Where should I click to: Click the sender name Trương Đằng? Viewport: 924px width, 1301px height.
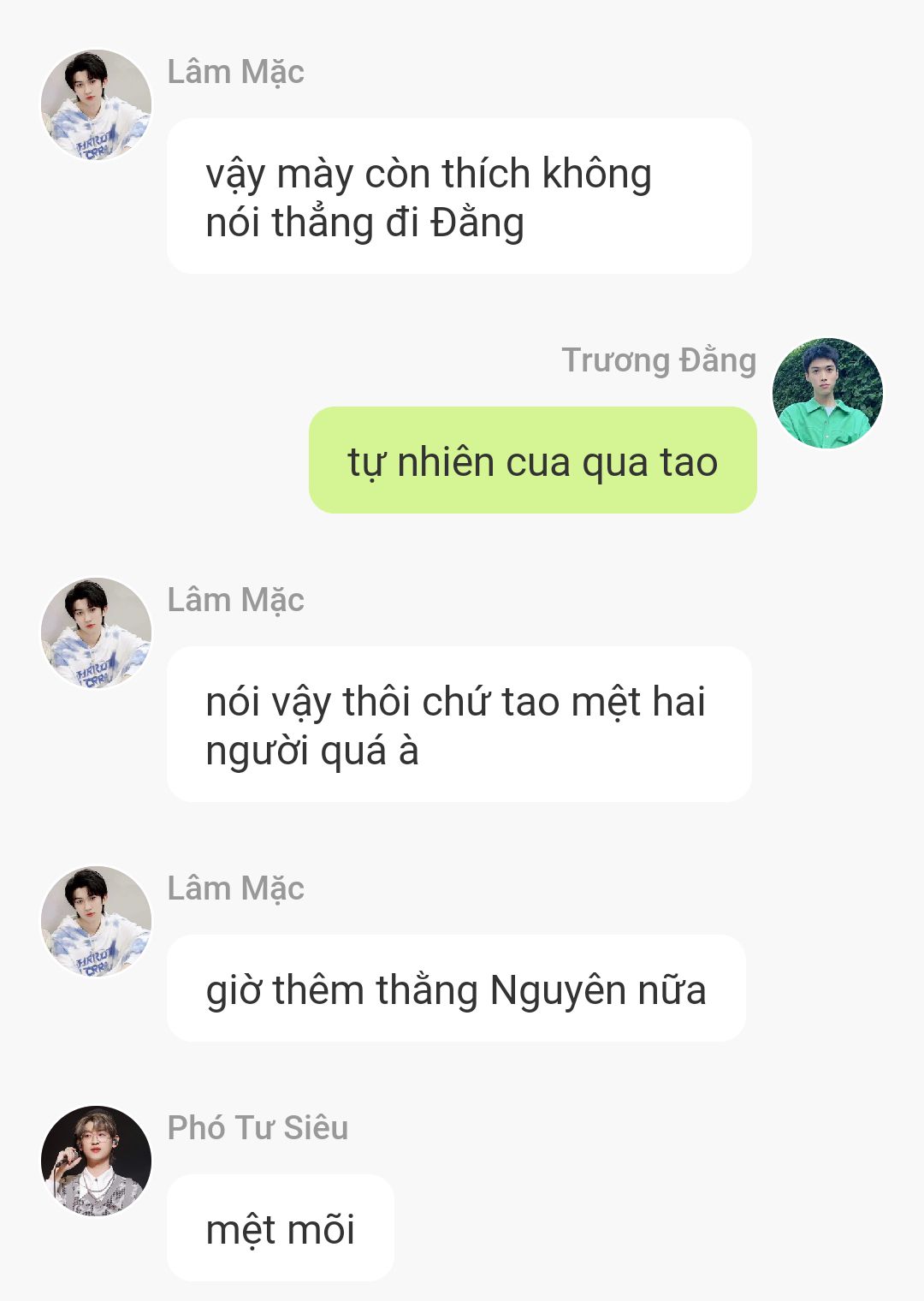pos(659,360)
